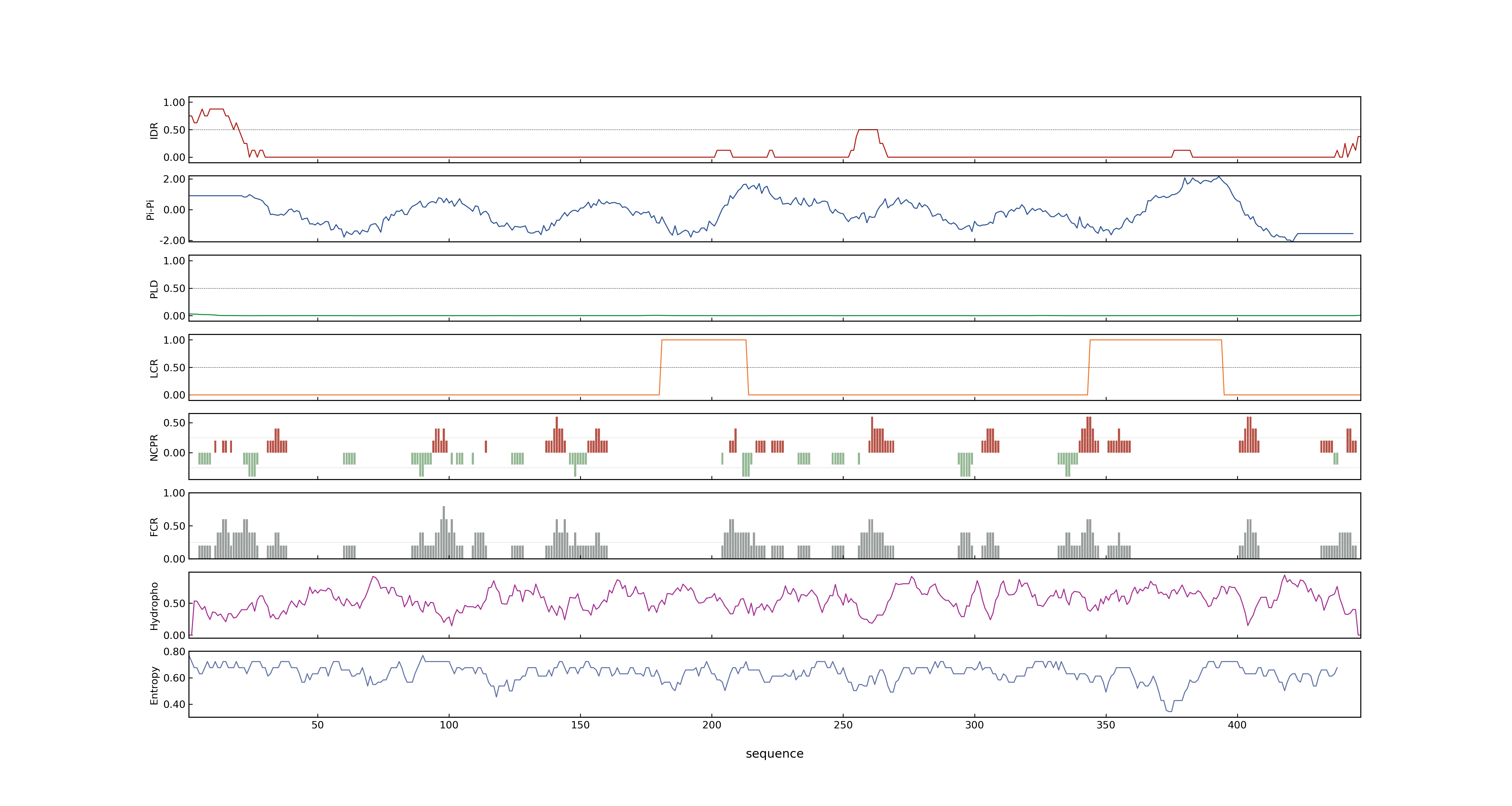Click x-axis tick label 50
Image resolution: width=1512 pixels, height=806 pixels.
(x=318, y=725)
